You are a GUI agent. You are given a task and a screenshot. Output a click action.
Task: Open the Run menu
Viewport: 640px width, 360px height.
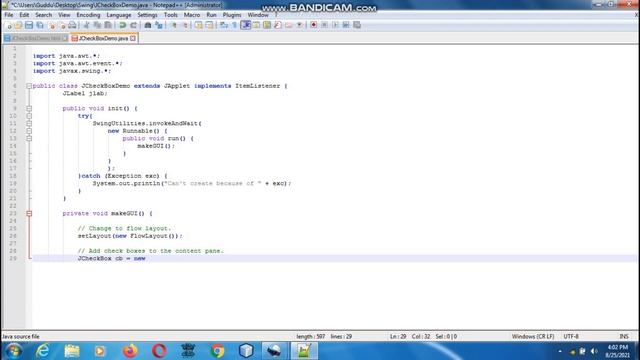pos(211,15)
